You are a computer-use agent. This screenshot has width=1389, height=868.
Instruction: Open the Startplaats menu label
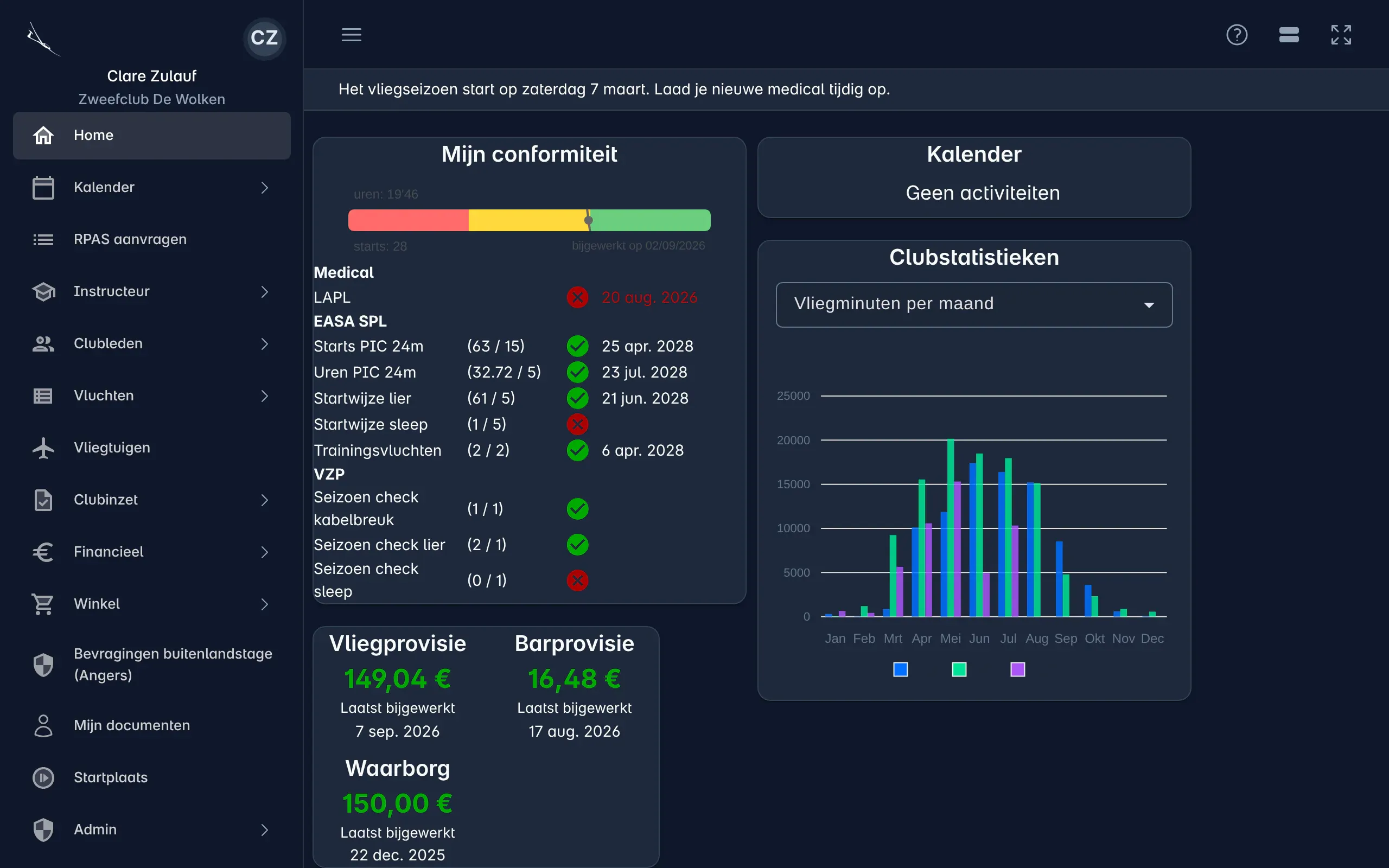[x=111, y=778]
